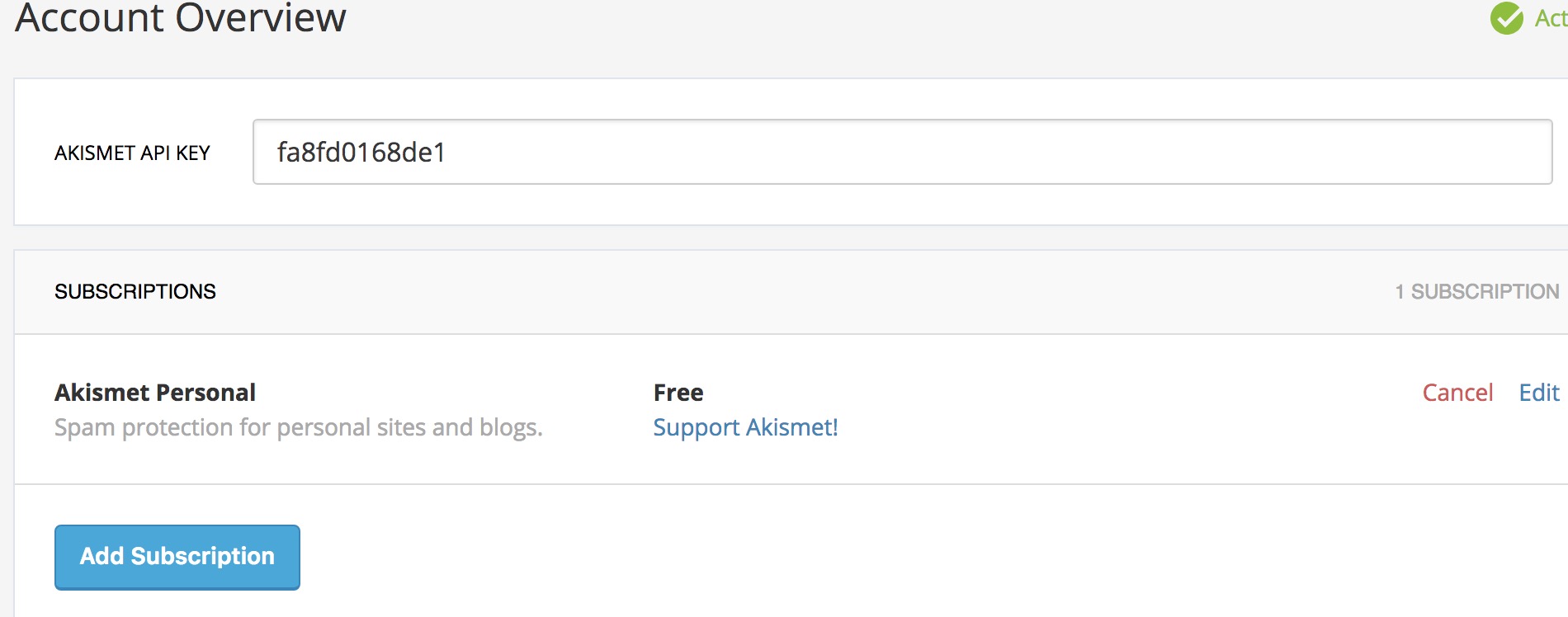Click the Add Subscription button

(177, 557)
